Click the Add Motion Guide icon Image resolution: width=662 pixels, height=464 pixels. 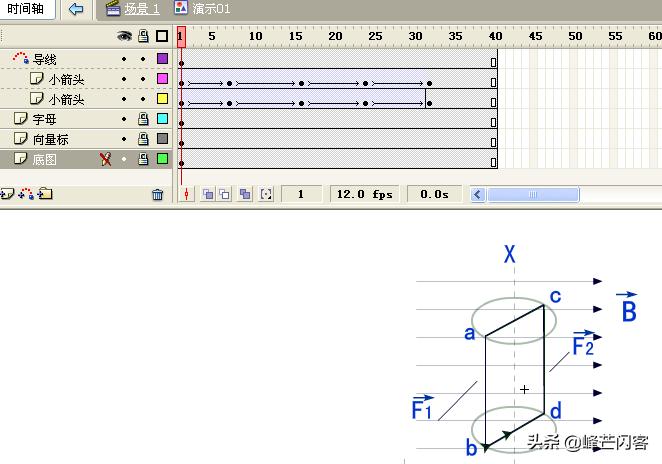[x=26, y=194]
